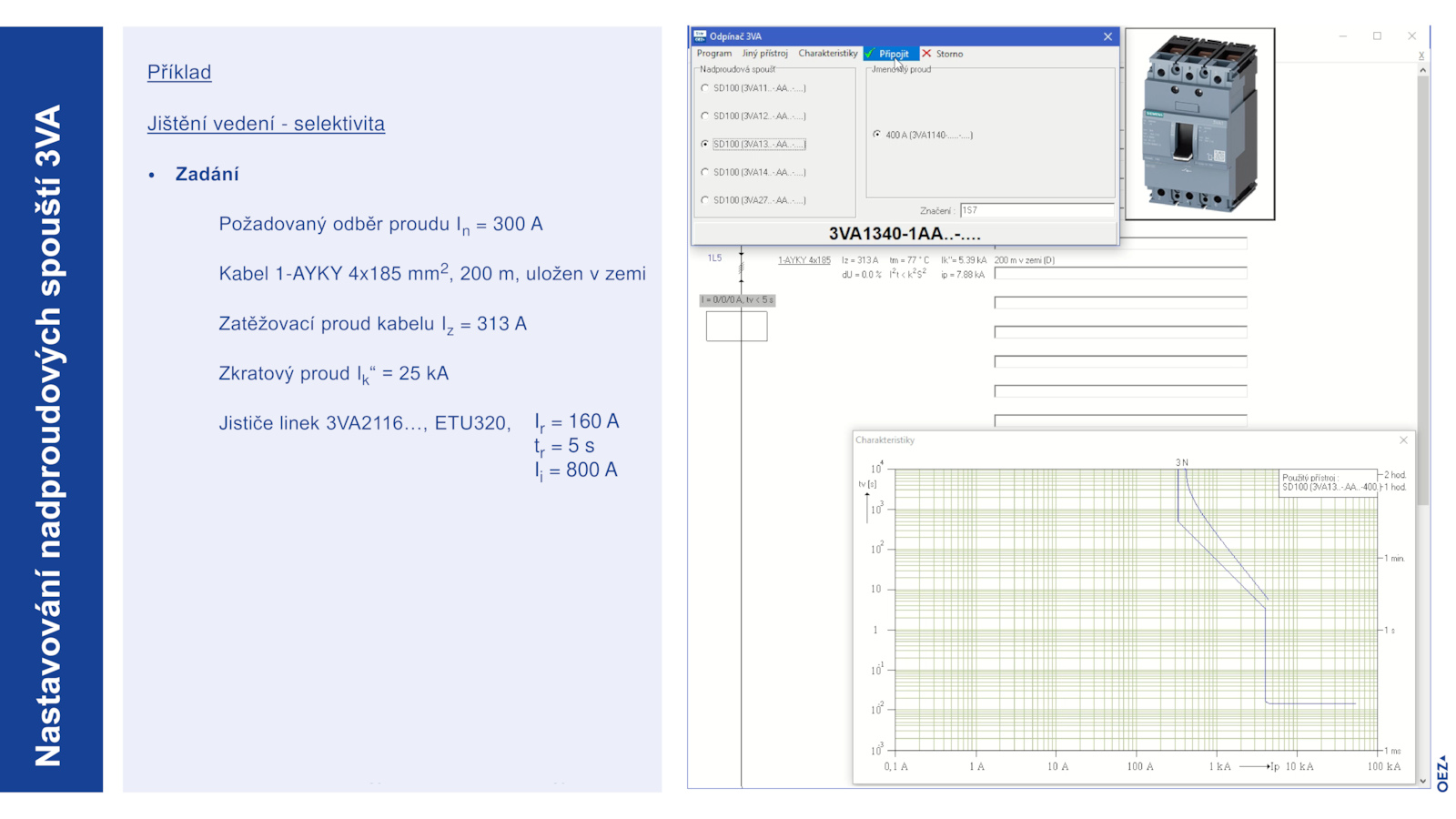Select SD100 (3VA13..-.AA) radio option
The image size is (1456, 819).
753,144
